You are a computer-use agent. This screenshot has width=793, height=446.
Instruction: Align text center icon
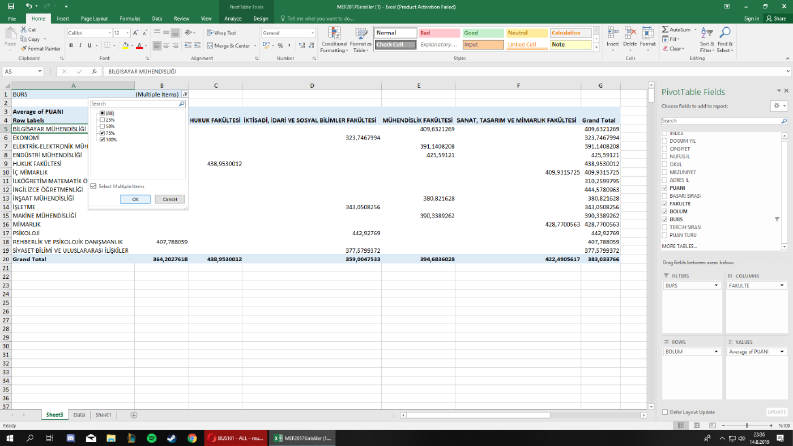pyautogui.click(x=166, y=46)
